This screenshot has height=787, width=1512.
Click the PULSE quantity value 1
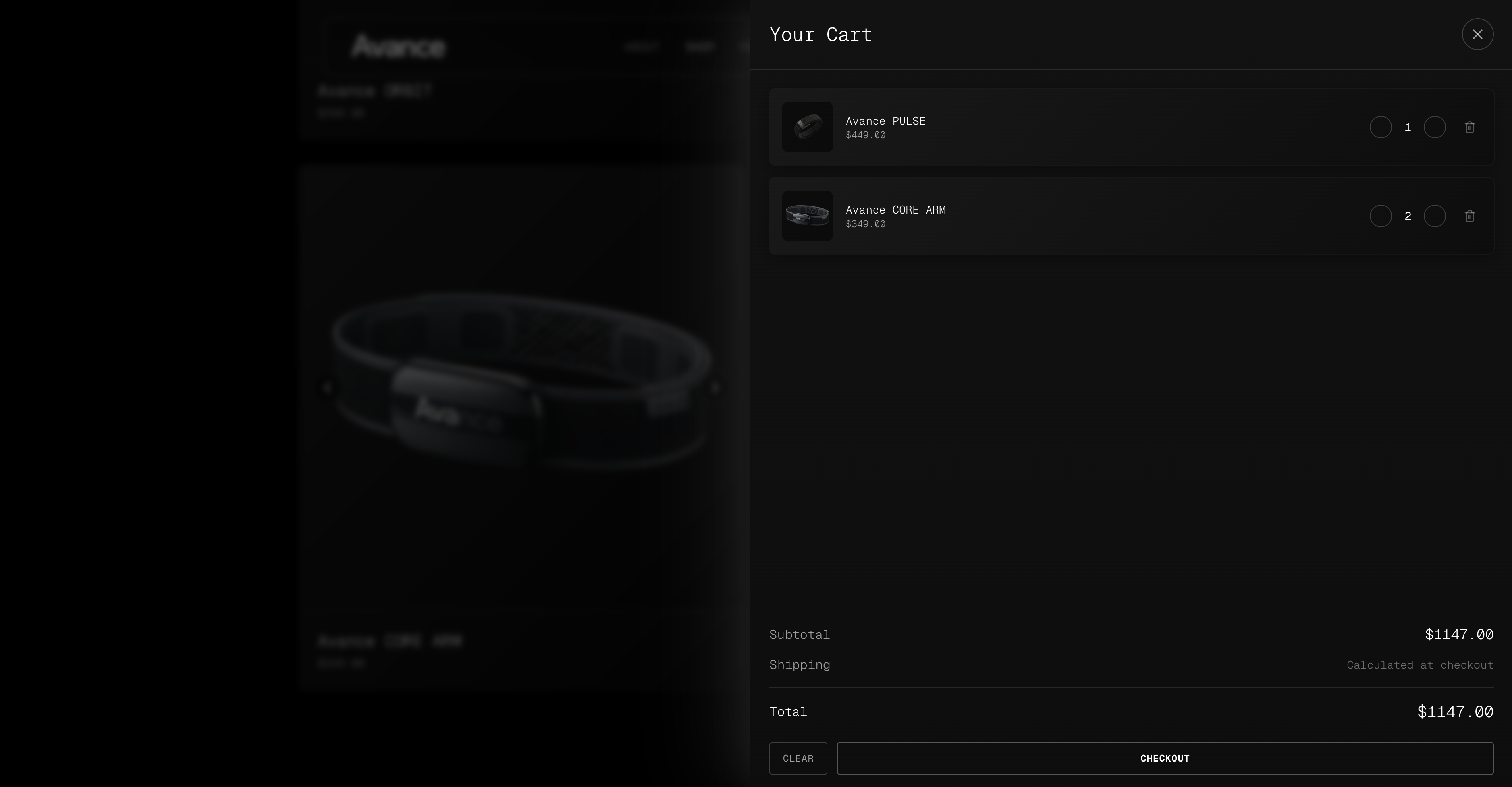(x=1408, y=127)
